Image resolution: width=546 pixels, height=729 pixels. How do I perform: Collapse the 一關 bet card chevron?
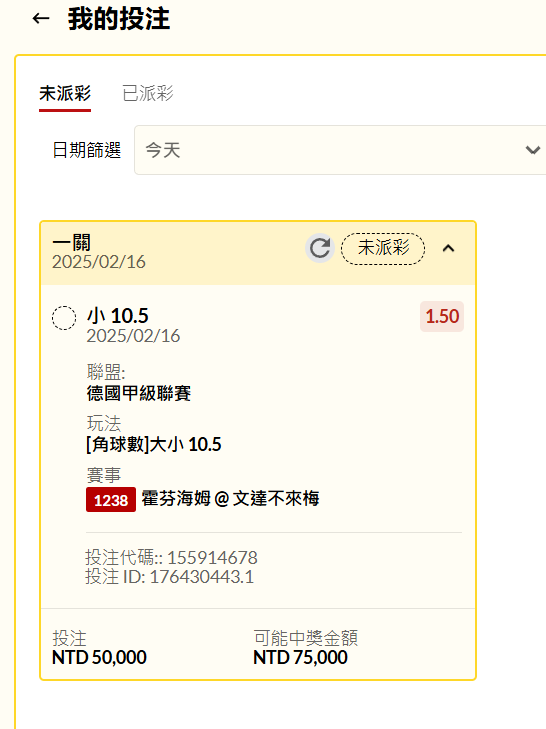(448, 248)
